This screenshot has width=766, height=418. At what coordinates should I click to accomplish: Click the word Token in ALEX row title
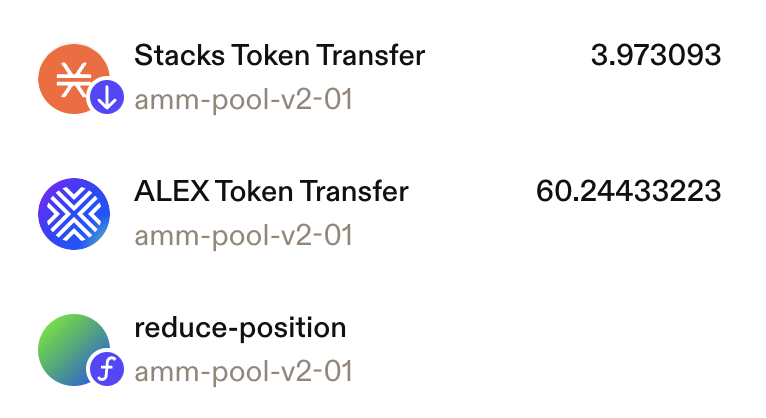255,191
